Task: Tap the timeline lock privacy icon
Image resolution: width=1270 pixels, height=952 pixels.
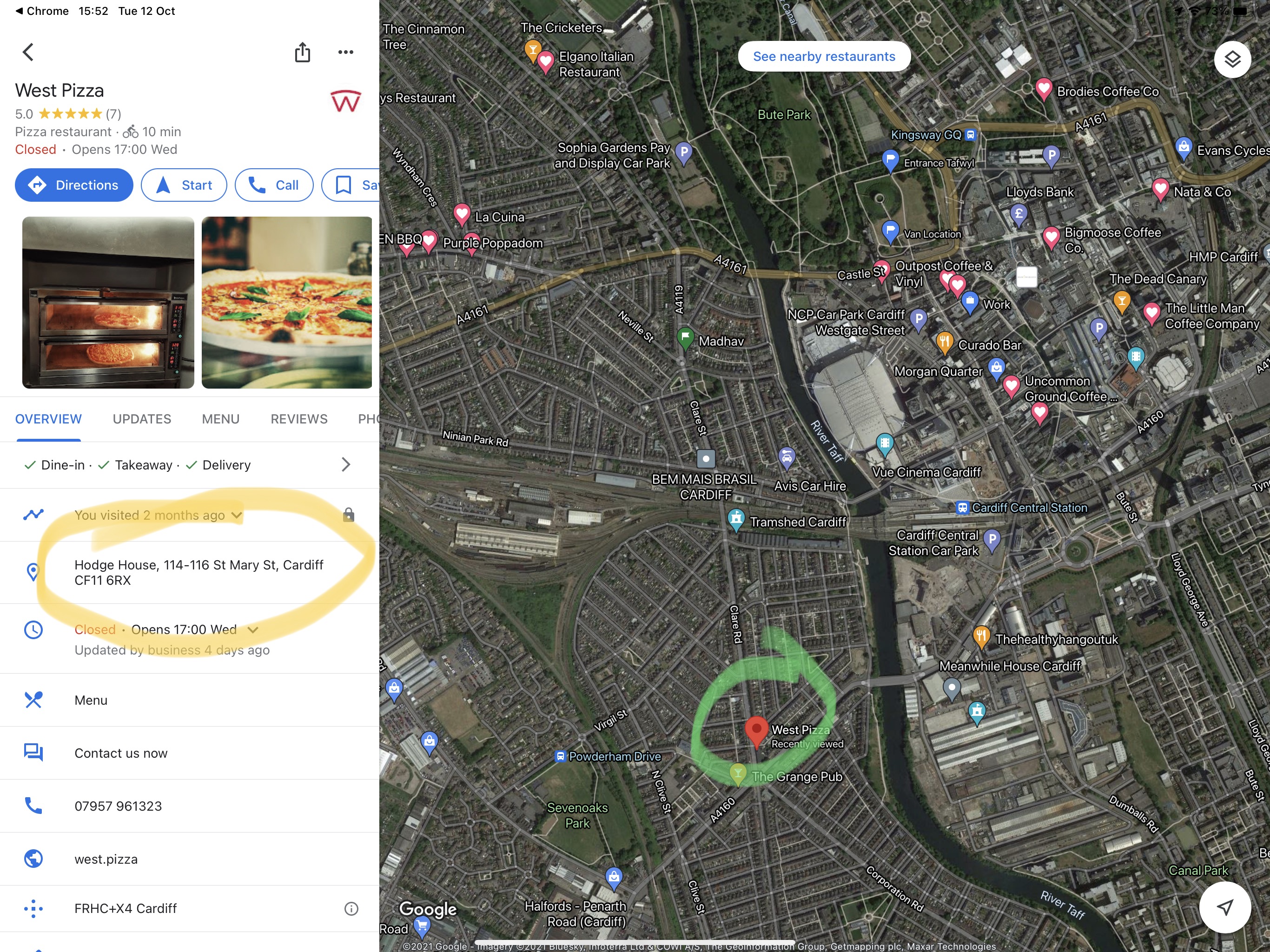Action: pyautogui.click(x=349, y=515)
